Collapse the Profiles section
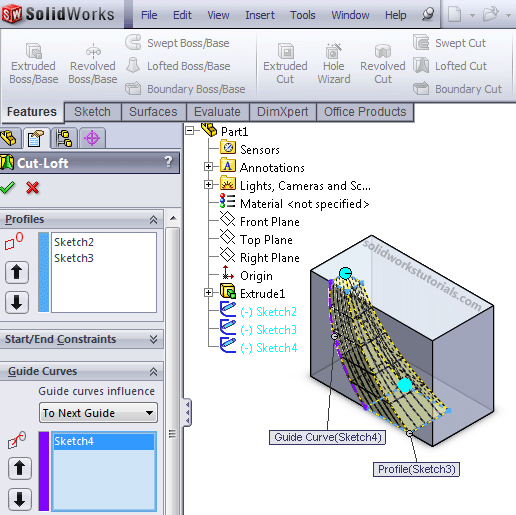The width and height of the screenshot is (516, 515). coord(153,219)
